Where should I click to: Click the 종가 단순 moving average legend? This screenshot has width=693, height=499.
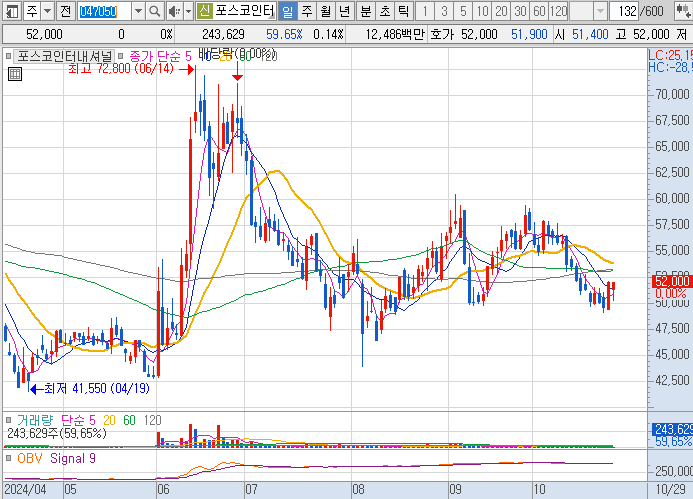(x=160, y=56)
